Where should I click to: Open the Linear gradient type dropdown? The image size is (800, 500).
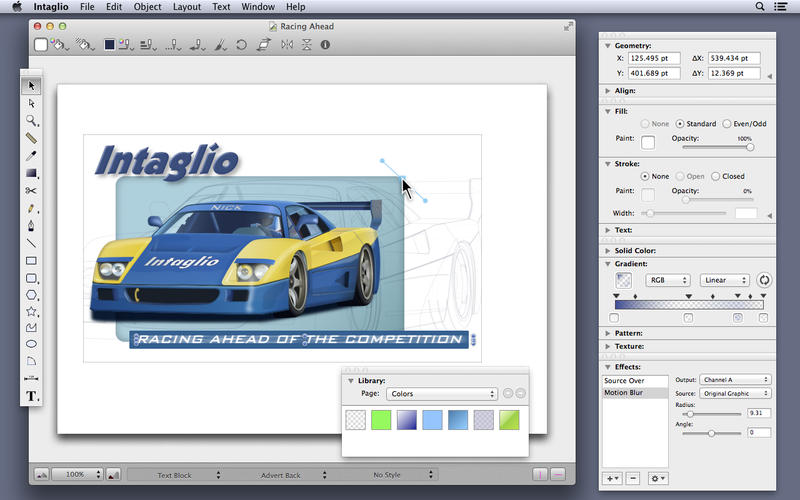click(724, 280)
